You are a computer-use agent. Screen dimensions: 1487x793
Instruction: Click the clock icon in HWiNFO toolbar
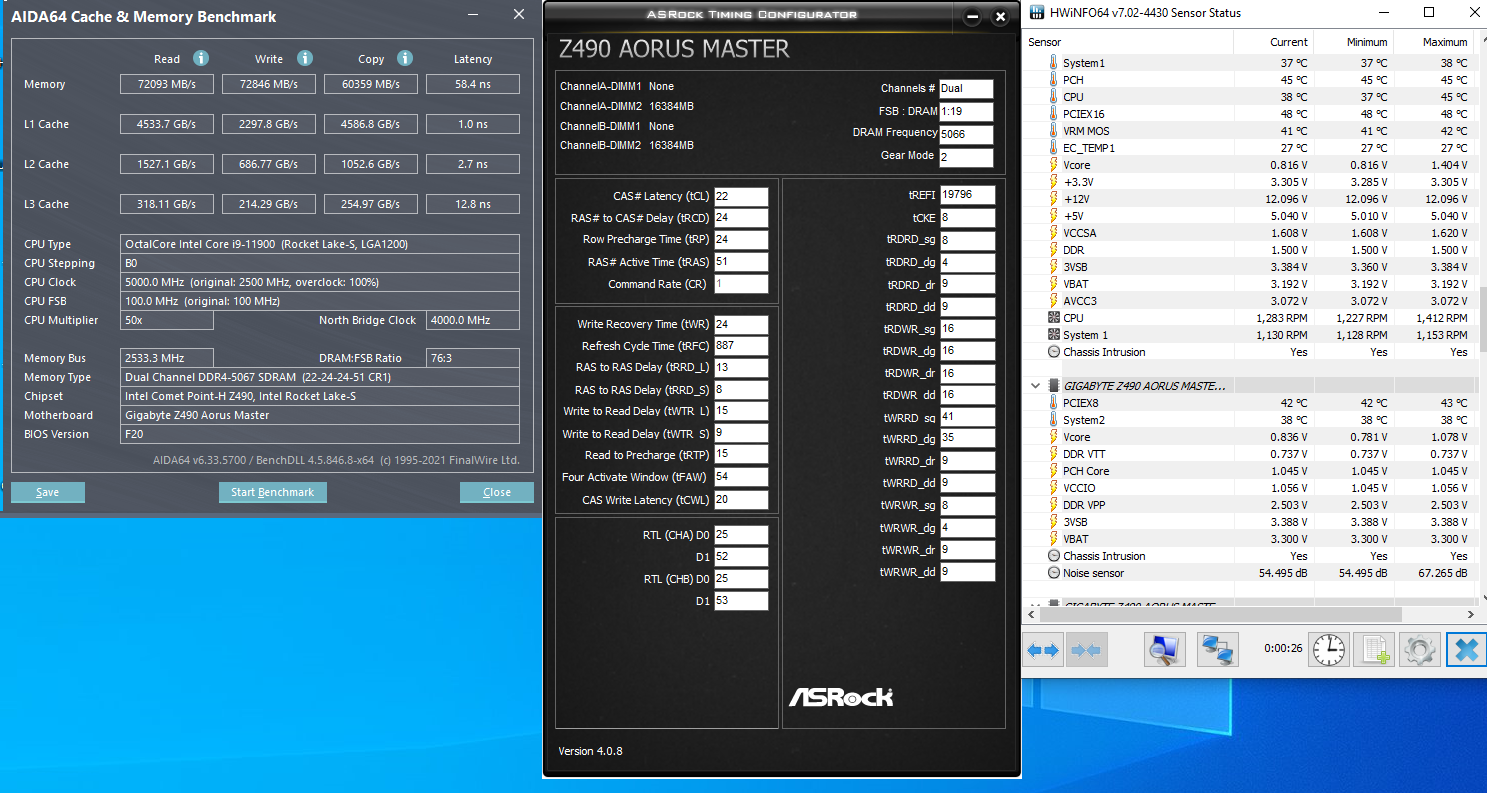[x=1329, y=650]
